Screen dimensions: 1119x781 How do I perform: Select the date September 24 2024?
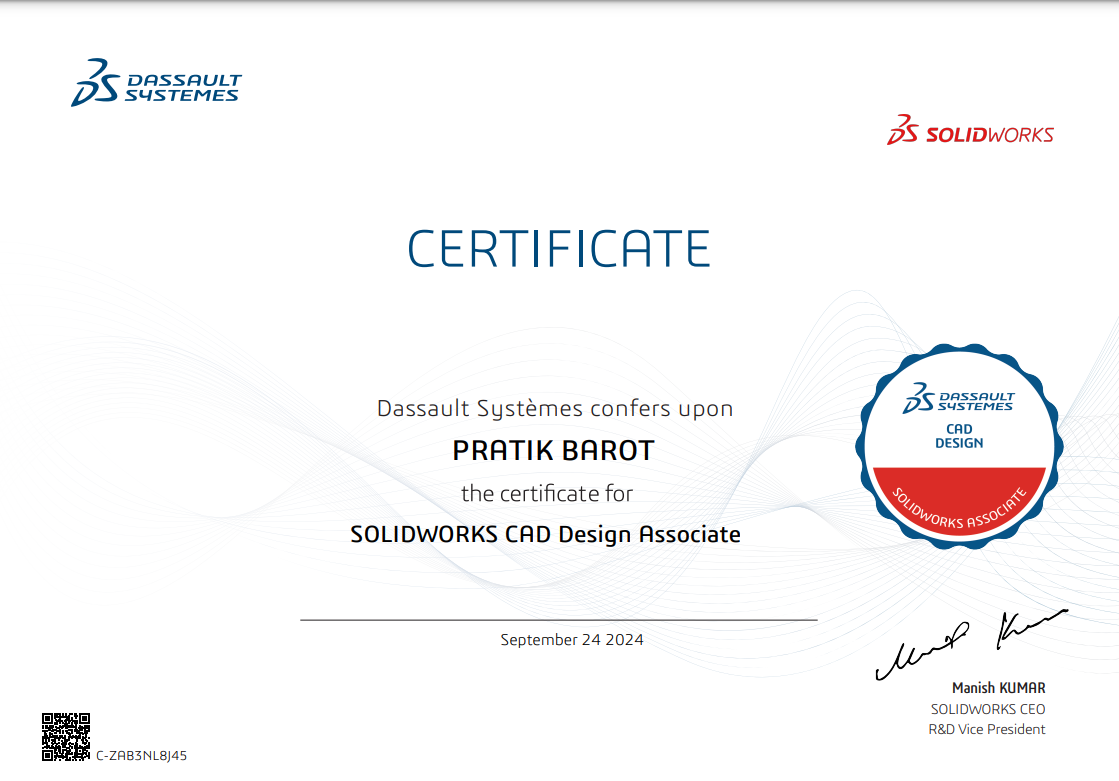571,640
